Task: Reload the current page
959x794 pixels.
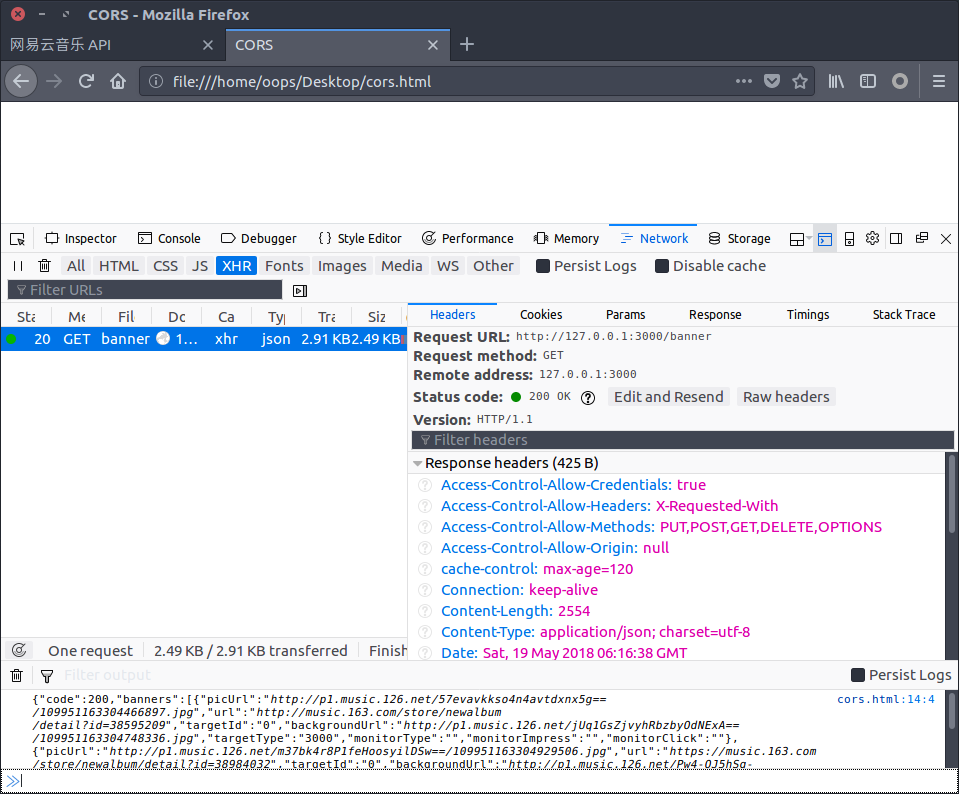Action: pos(86,81)
